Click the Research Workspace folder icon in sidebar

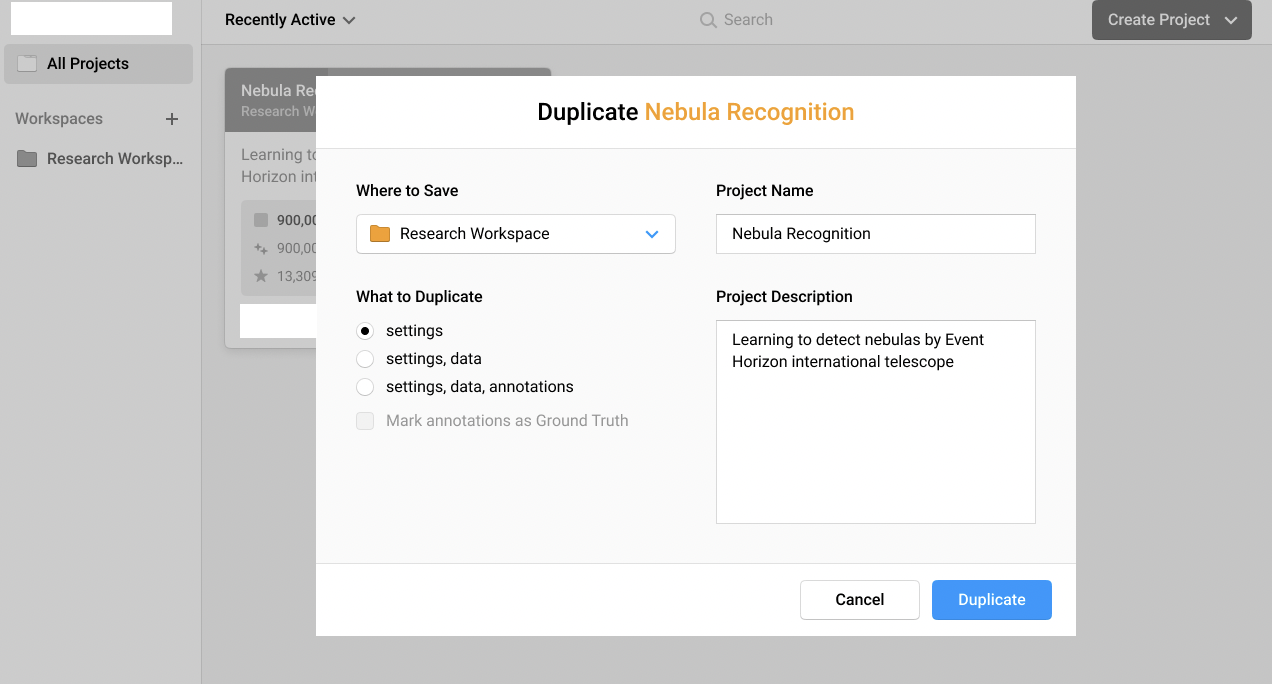coord(27,159)
